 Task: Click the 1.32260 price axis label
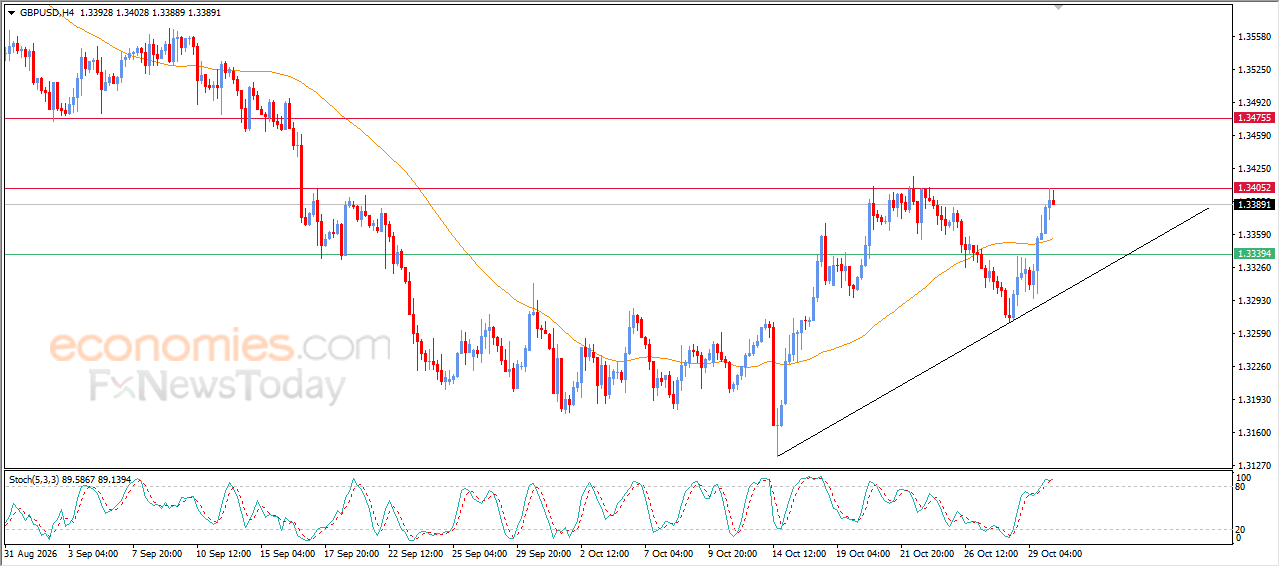coord(1254,367)
